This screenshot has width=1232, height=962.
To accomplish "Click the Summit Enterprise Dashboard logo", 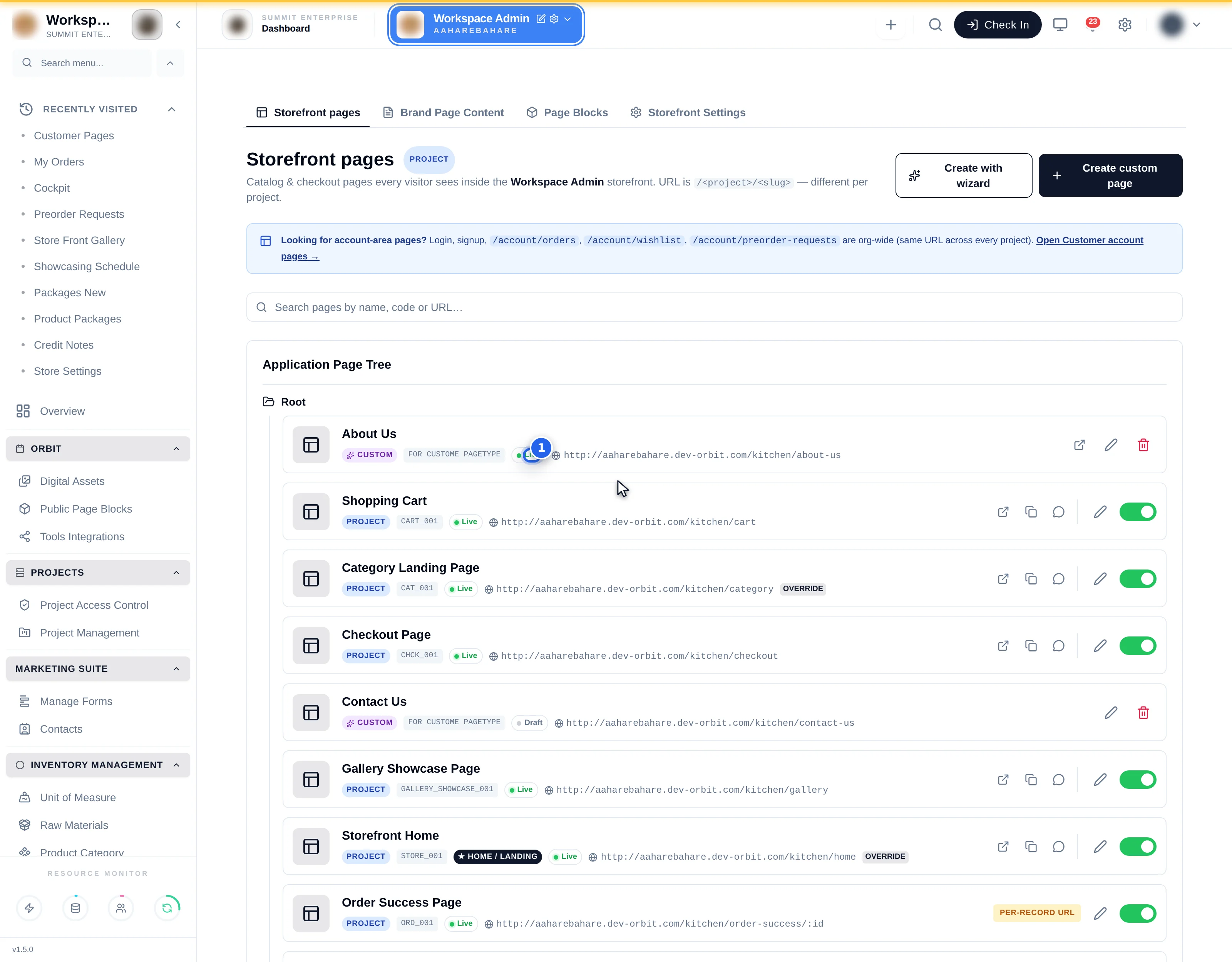I will coord(237,25).
